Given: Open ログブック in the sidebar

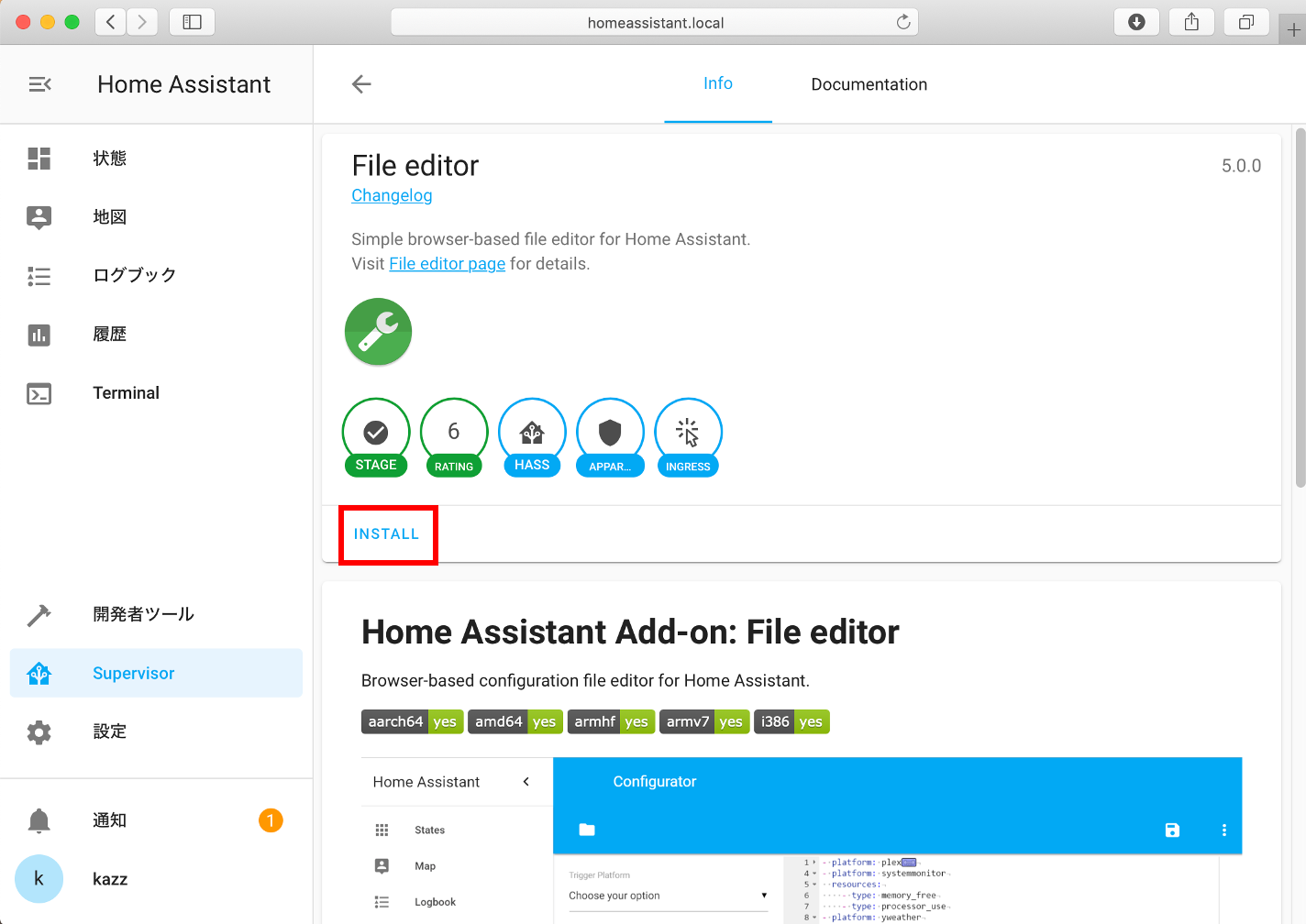Looking at the screenshot, I should tap(156, 276).
